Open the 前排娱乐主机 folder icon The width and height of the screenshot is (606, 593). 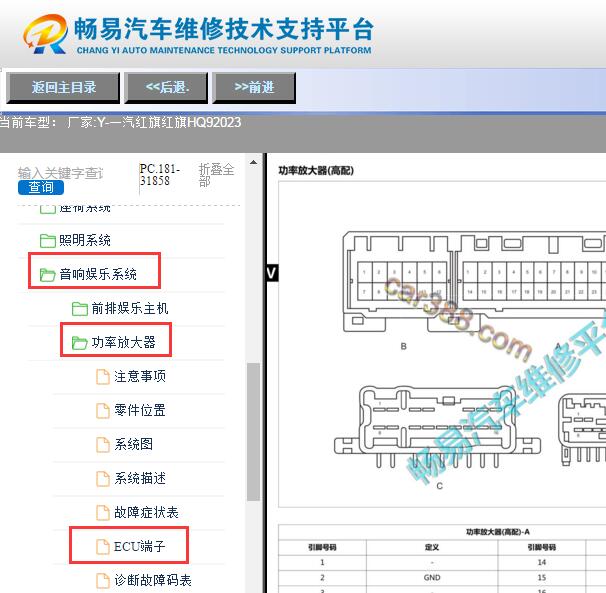[80, 308]
